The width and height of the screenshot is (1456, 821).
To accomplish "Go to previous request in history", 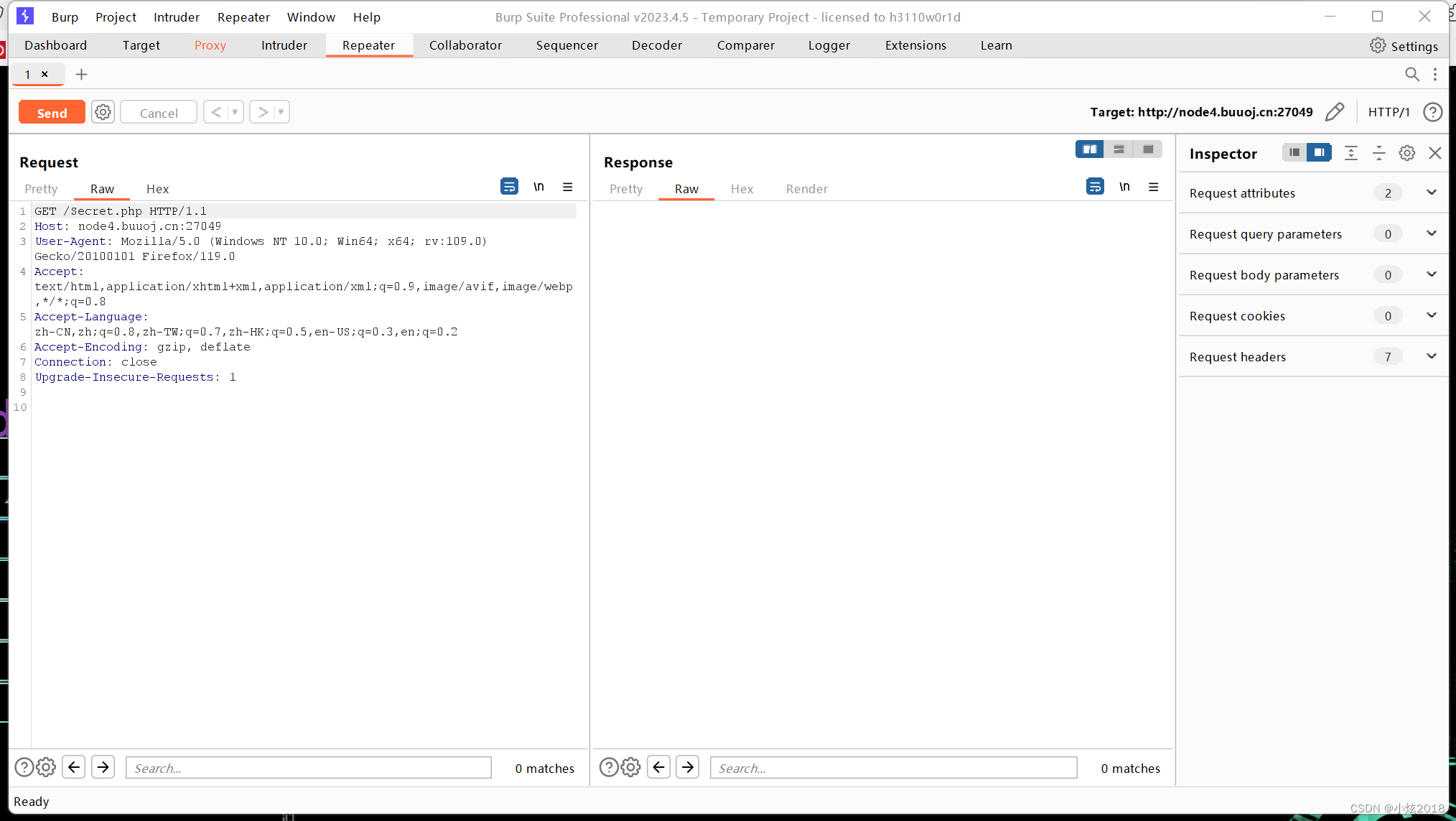I will click(x=216, y=112).
